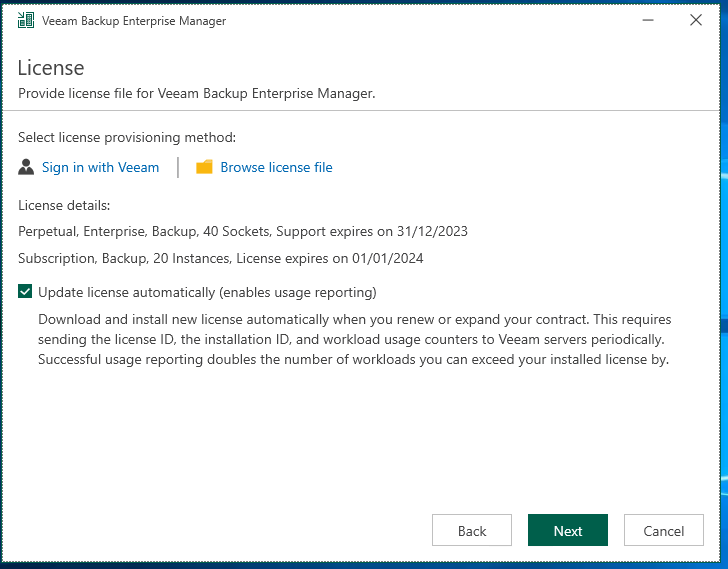The height and width of the screenshot is (569, 728).
Task: Proceed with the Next button
Action: (568, 530)
